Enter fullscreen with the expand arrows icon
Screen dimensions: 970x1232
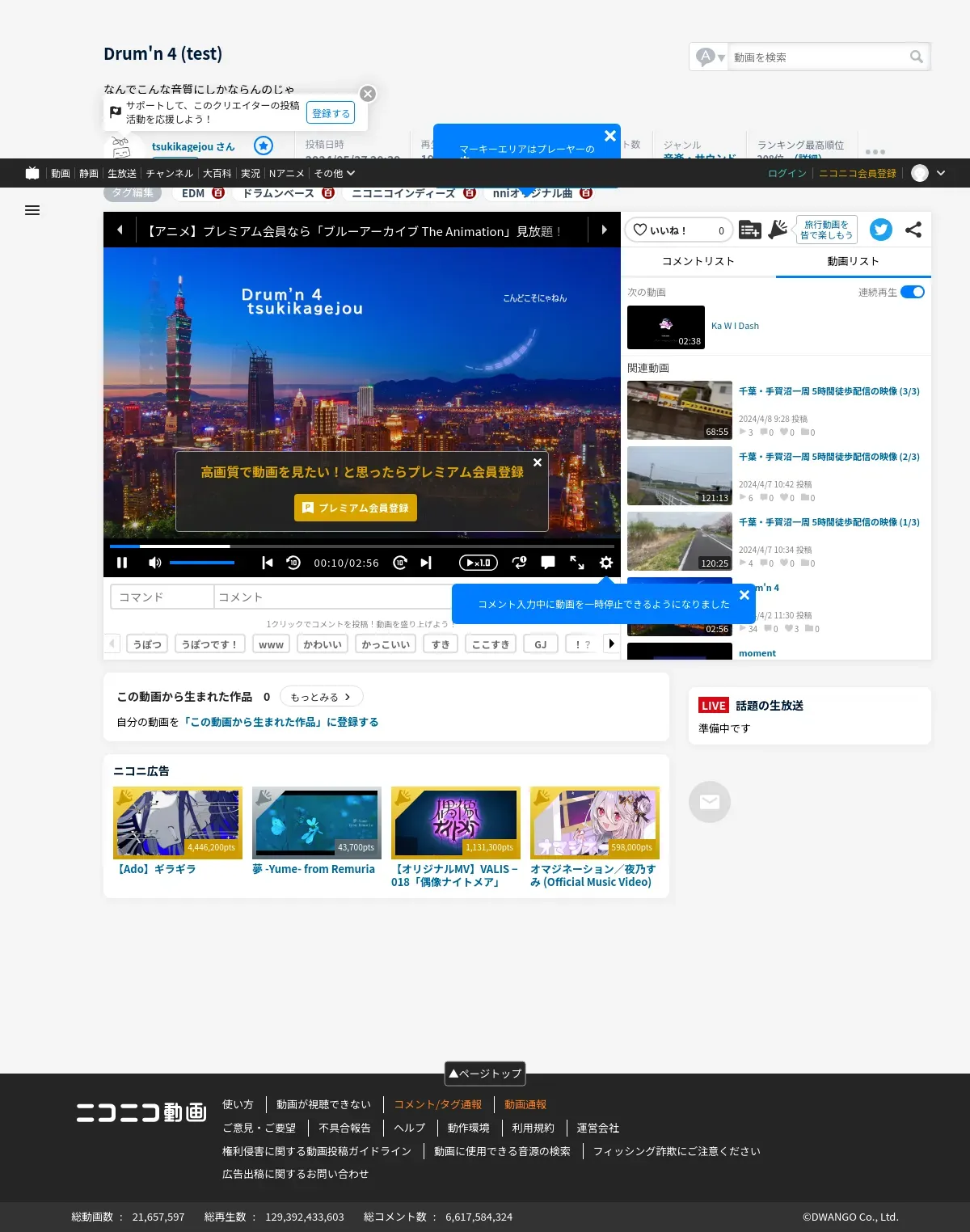click(x=577, y=563)
